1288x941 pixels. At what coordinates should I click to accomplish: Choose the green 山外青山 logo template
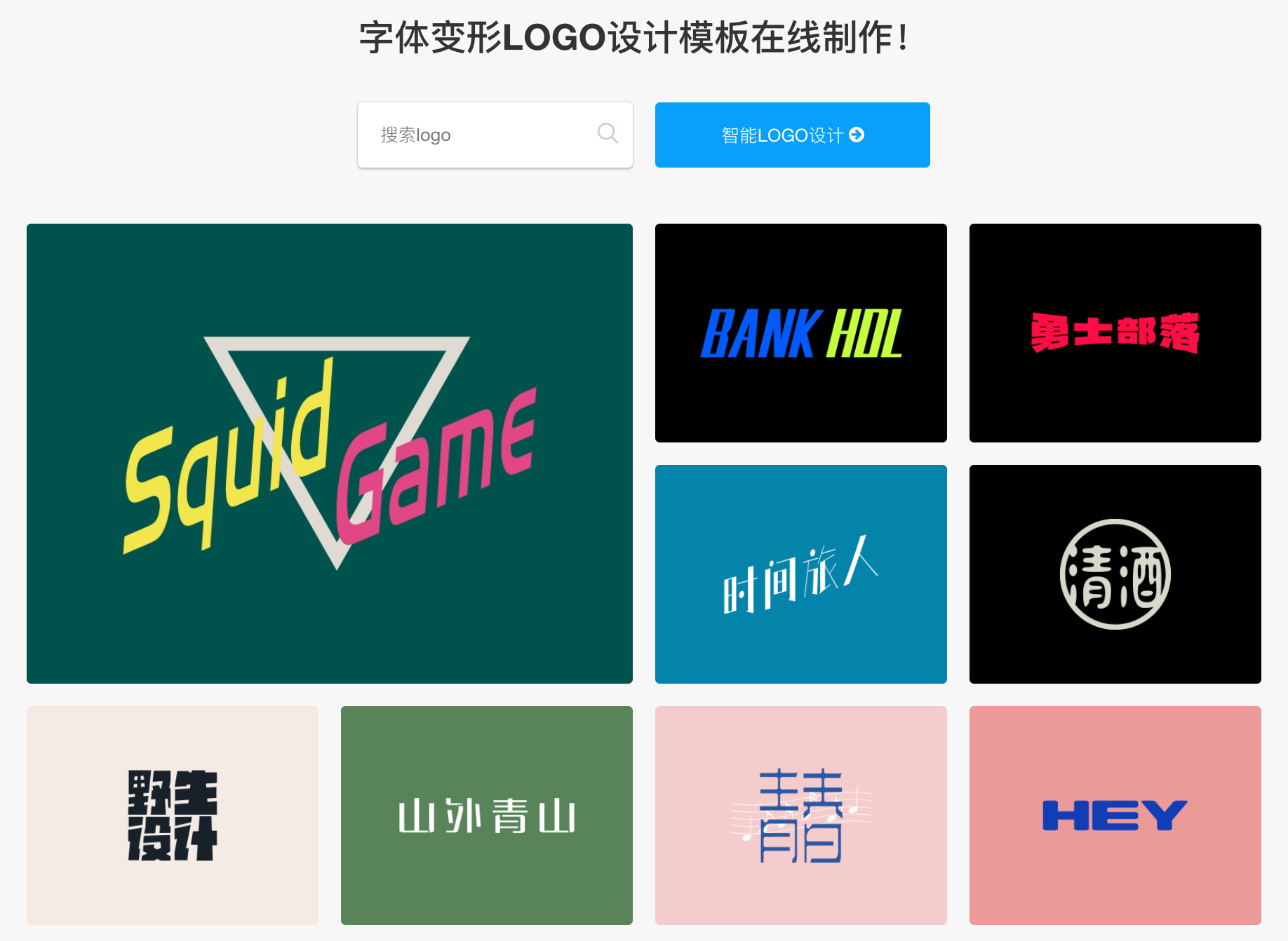(487, 815)
